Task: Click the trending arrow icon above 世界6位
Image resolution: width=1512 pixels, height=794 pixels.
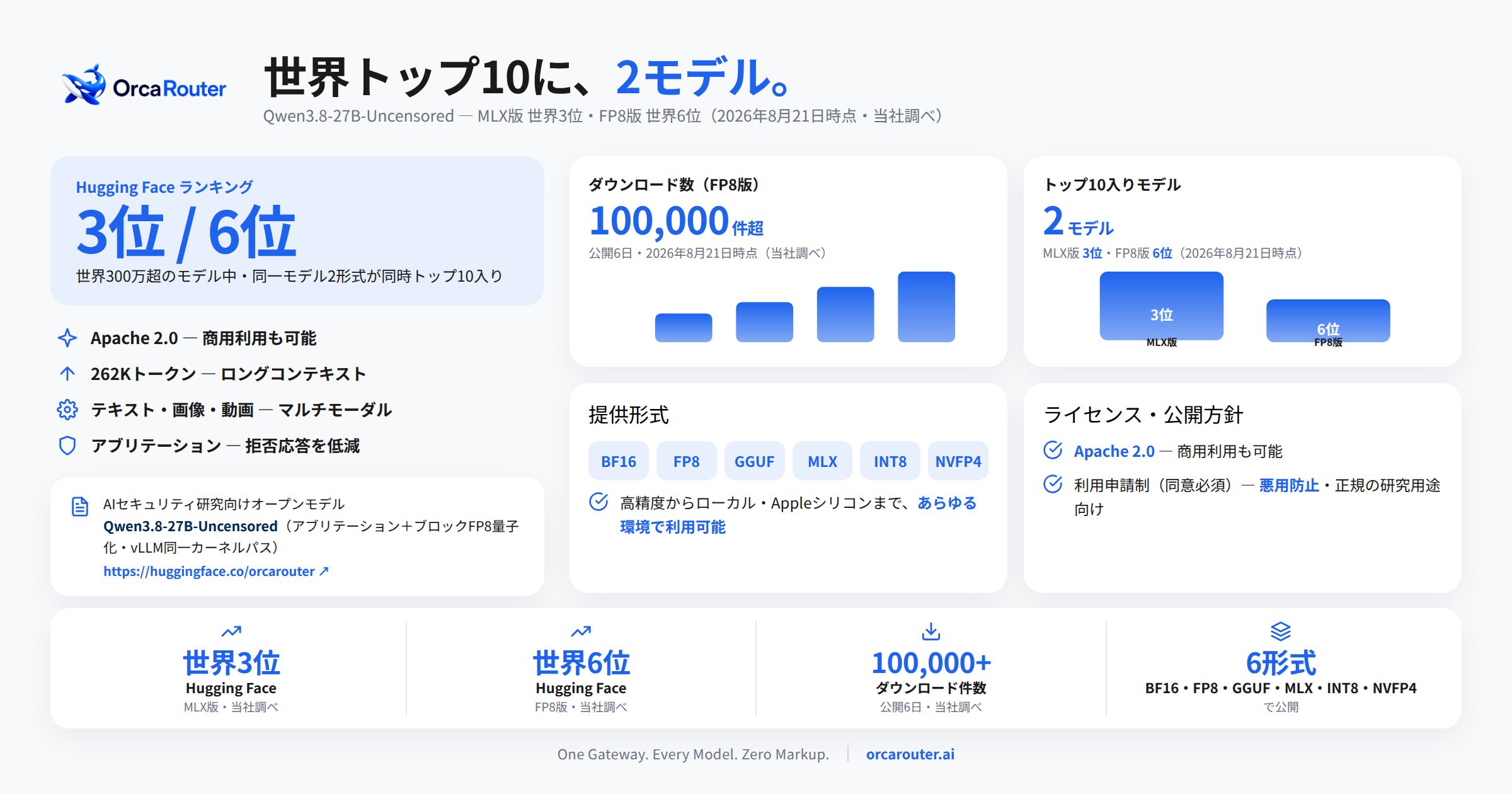Action: click(x=581, y=631)
